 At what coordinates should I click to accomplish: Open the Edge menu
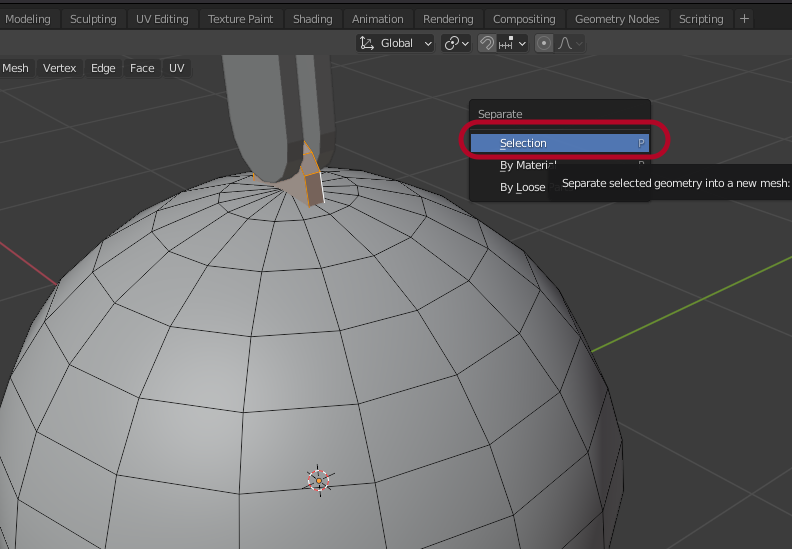click(x=103, y=68)
